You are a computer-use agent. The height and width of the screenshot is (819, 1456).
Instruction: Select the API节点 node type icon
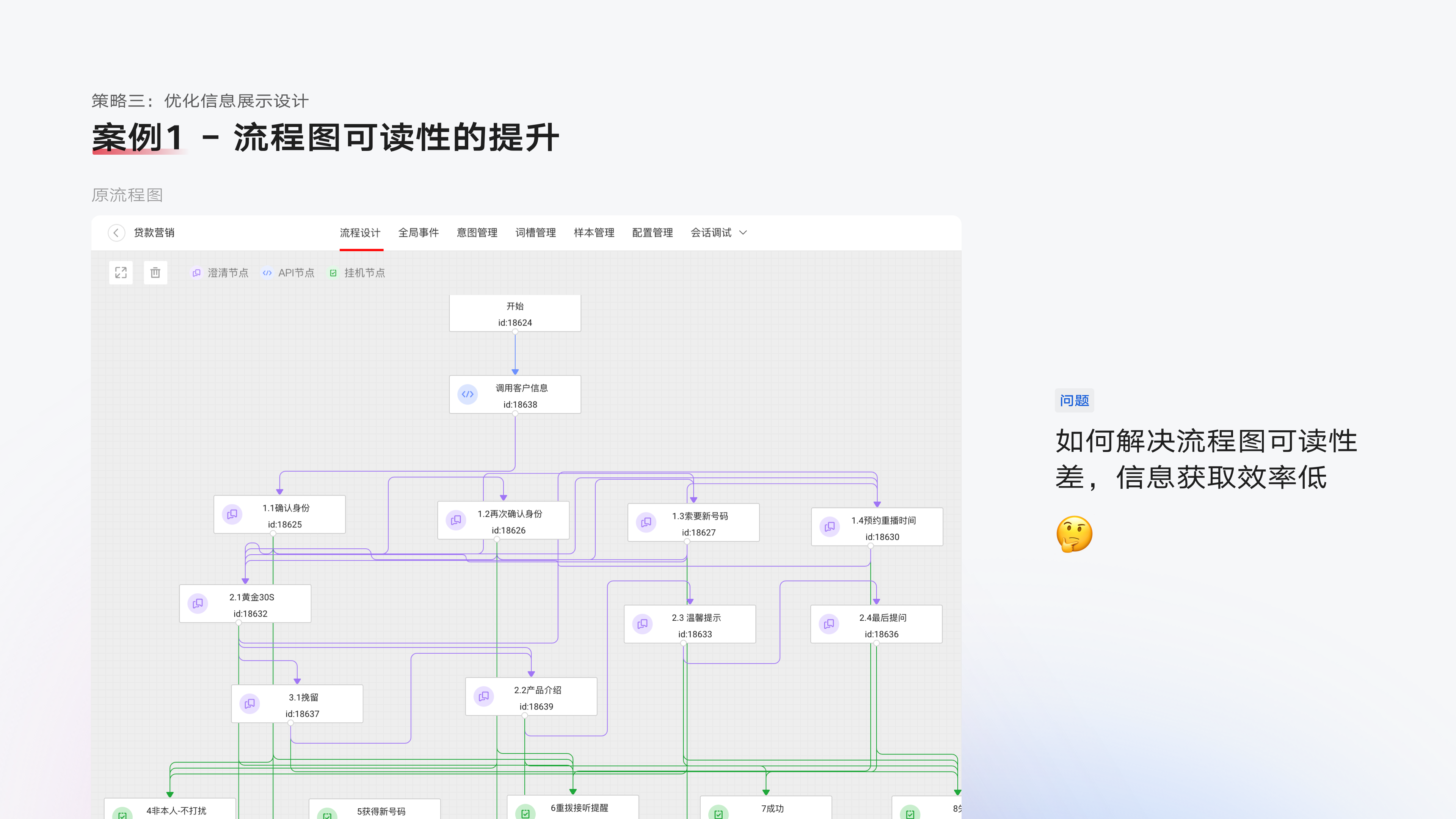267,273
